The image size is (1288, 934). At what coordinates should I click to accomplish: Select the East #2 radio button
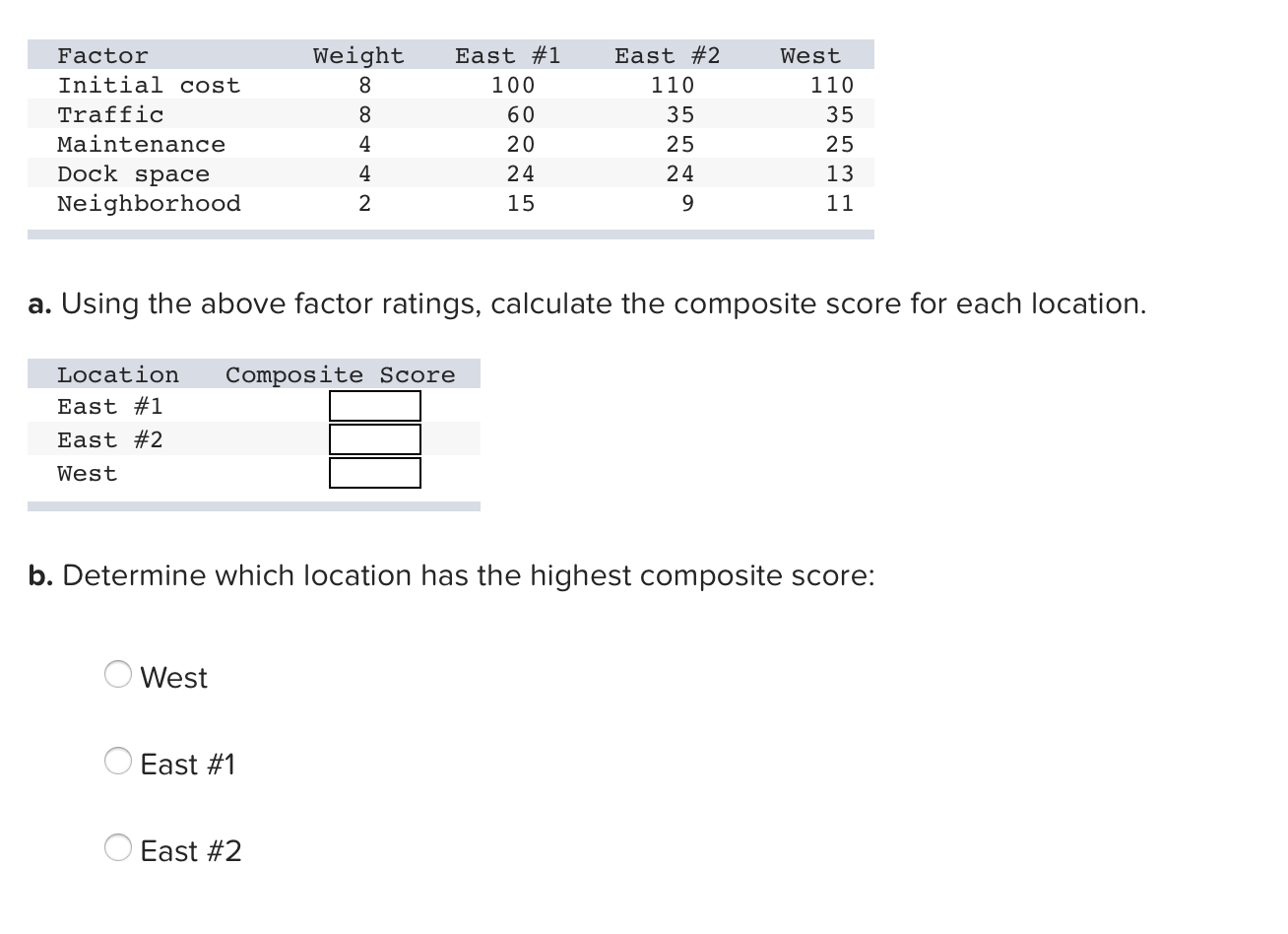pos(117,847)
